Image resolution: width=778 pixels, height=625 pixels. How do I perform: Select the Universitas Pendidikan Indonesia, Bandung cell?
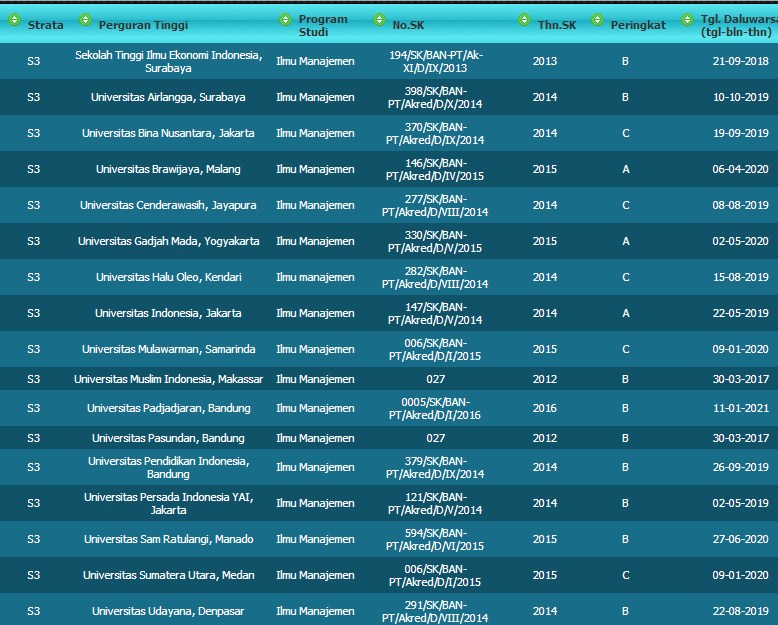pos(169,467)
